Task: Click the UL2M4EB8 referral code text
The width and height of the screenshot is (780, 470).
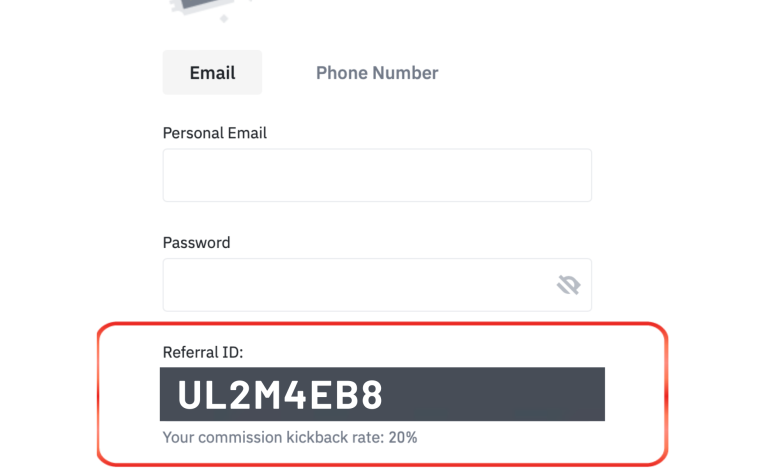Action: (280, 395)
